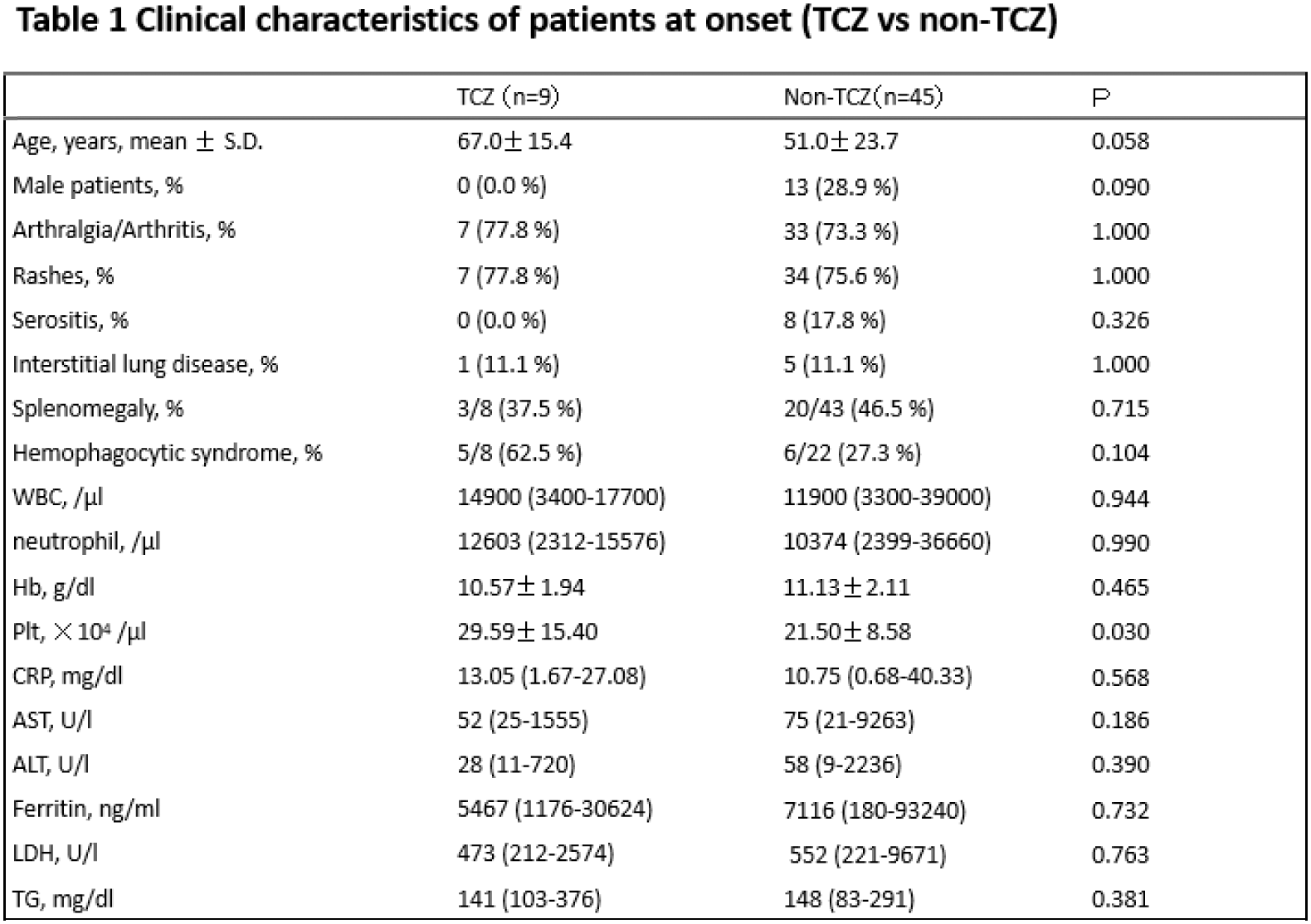Select the Hb value 11.13±2.11
The height and width of the screenshot is (924, 1311).
[x=846, y=587]
